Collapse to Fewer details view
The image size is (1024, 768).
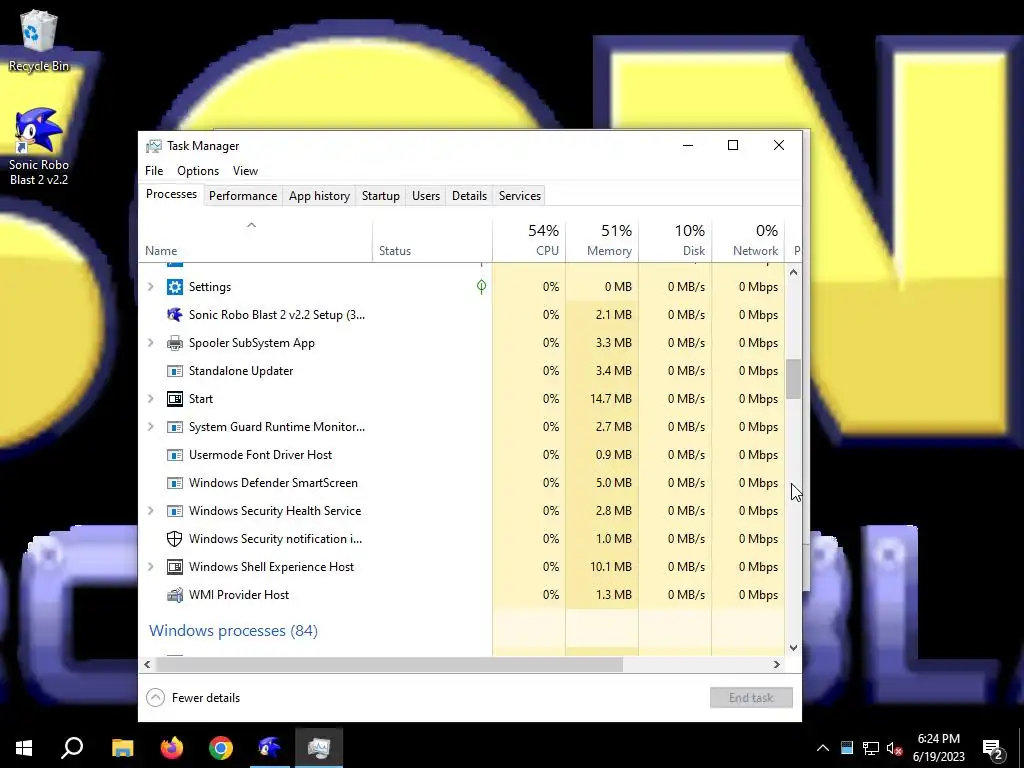click(193, 697)
